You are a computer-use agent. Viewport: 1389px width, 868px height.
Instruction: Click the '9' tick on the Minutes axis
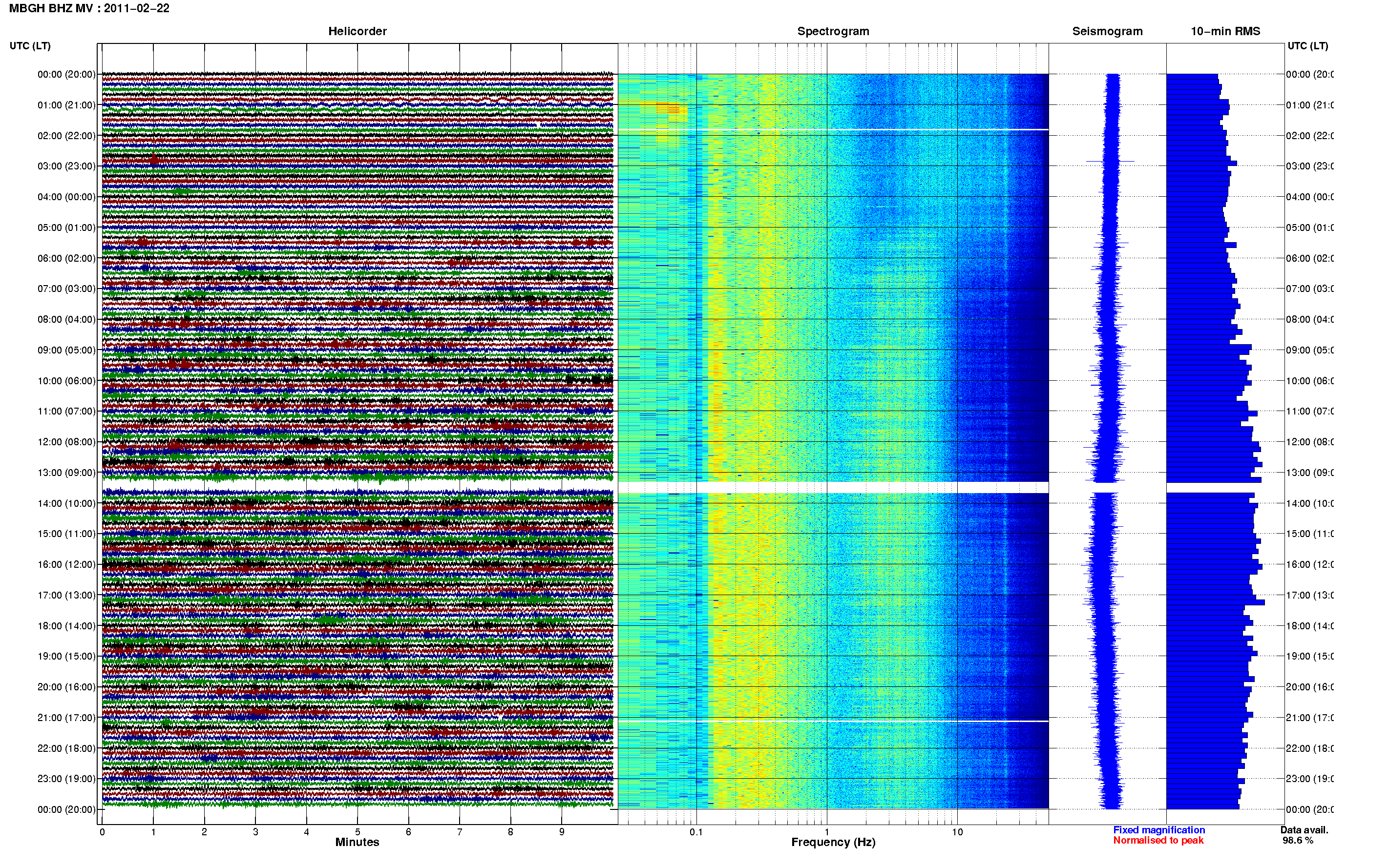click(x=562, y=832)
